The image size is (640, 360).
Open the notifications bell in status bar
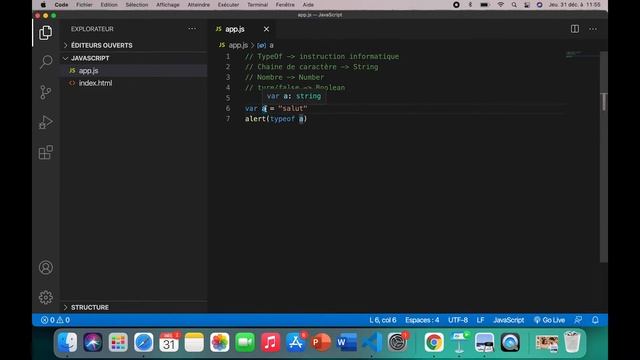click(x=595, y=320)
